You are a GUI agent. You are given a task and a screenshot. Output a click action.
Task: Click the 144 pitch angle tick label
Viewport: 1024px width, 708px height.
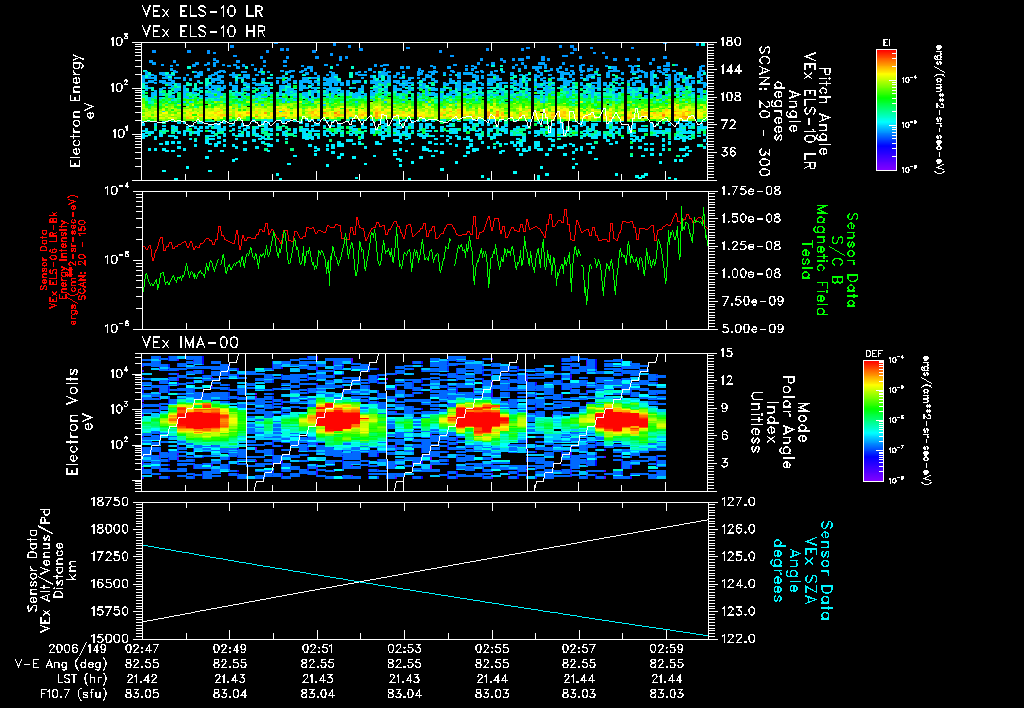pyautogui.click(x=730, y=70)
